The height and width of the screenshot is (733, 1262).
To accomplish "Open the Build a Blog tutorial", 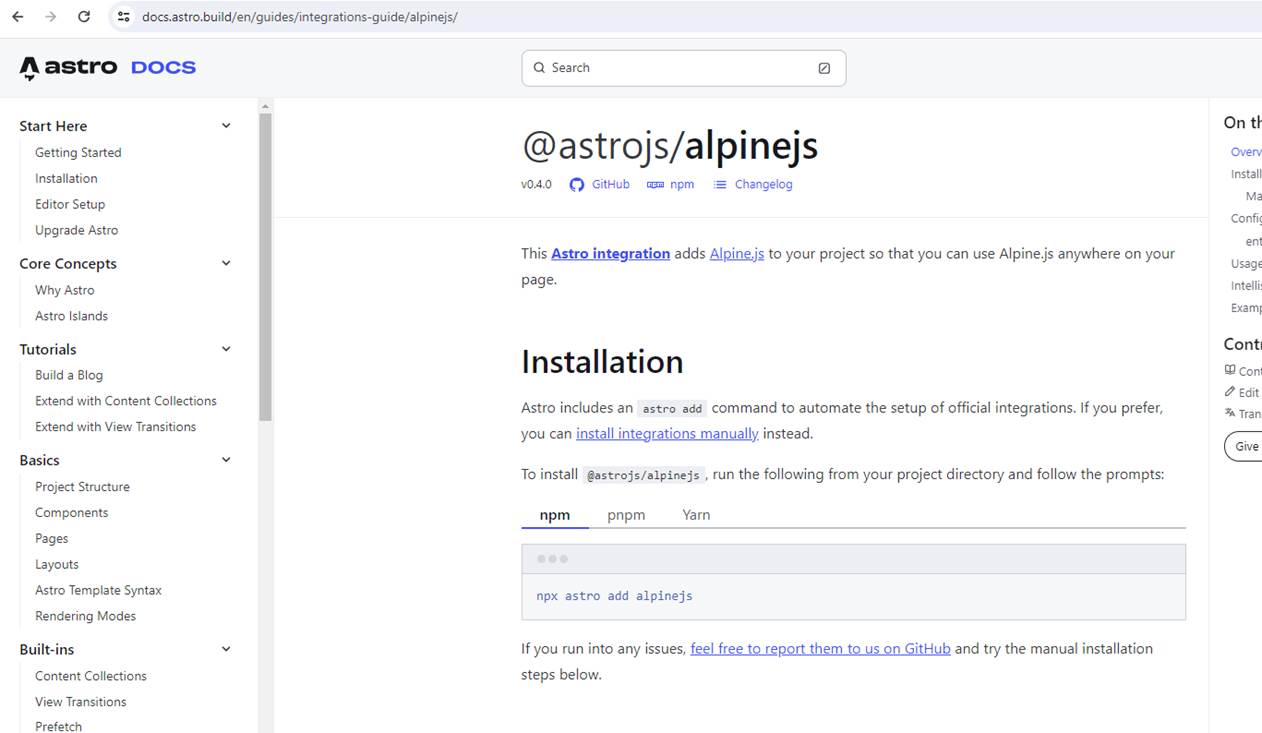I will coord(69,376).
